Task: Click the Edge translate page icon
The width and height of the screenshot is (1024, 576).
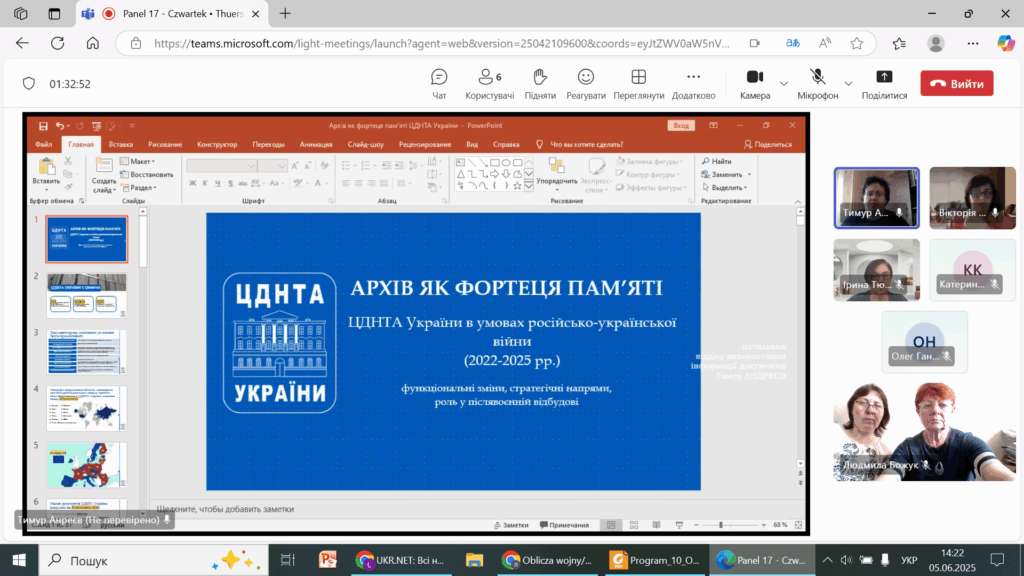Action: pos(792,43)
